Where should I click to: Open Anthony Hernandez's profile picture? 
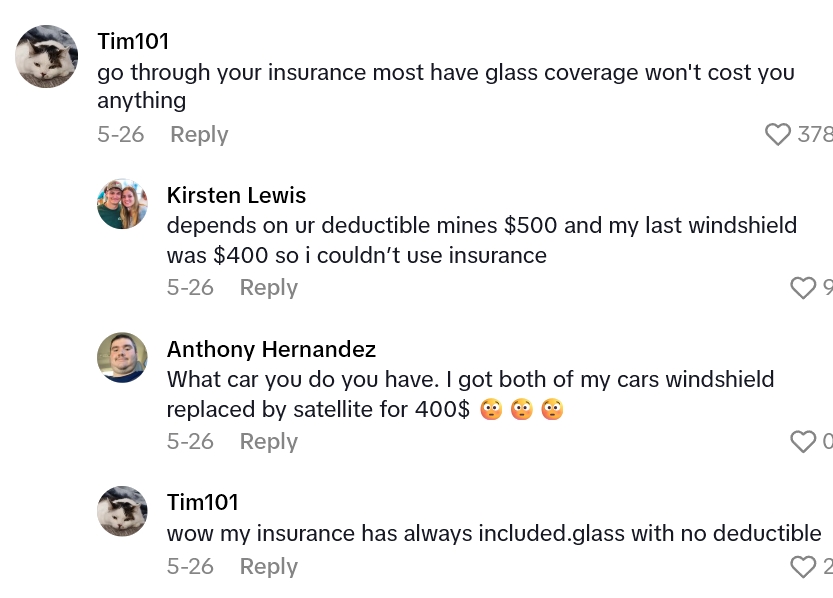coord(122,358)
